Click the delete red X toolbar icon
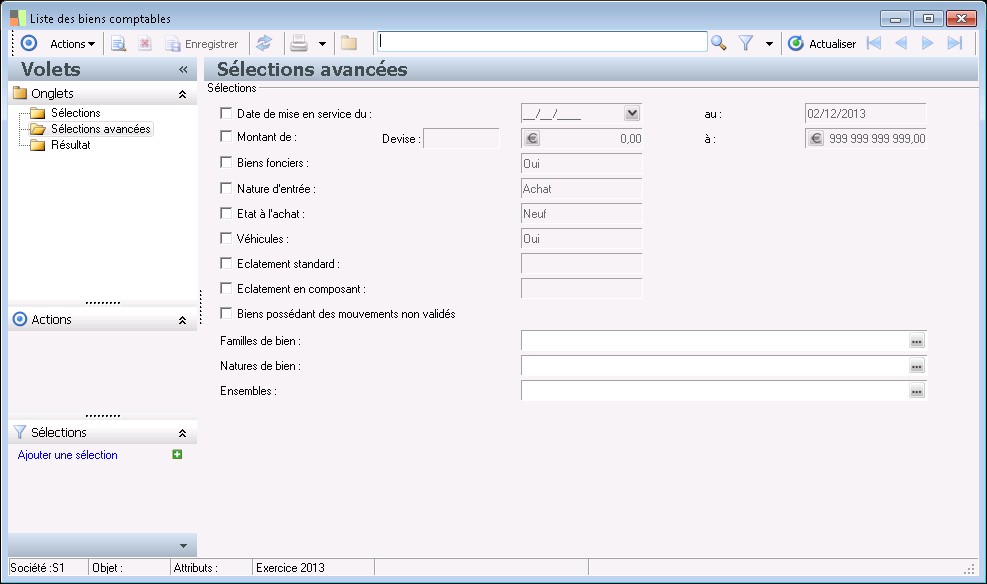The height and width of the screenshot is (584, 987). [145, 43]
